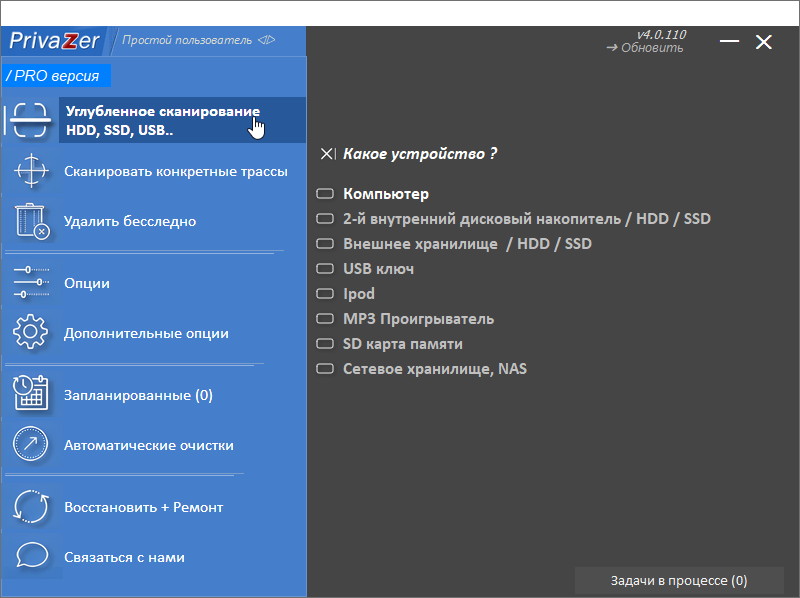Click the gear advanced options icon

(31, 332)
